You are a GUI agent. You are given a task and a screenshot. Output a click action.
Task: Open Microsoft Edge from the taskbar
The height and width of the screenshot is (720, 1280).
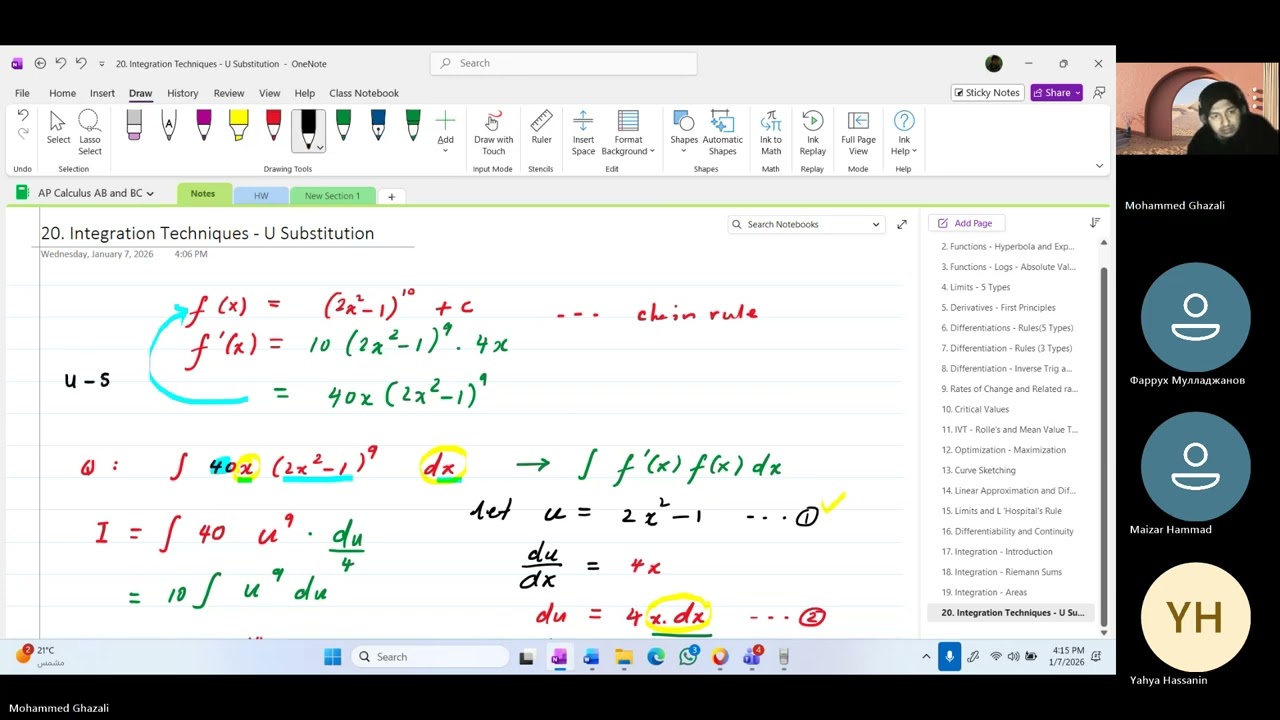click(x=656, y=657)
